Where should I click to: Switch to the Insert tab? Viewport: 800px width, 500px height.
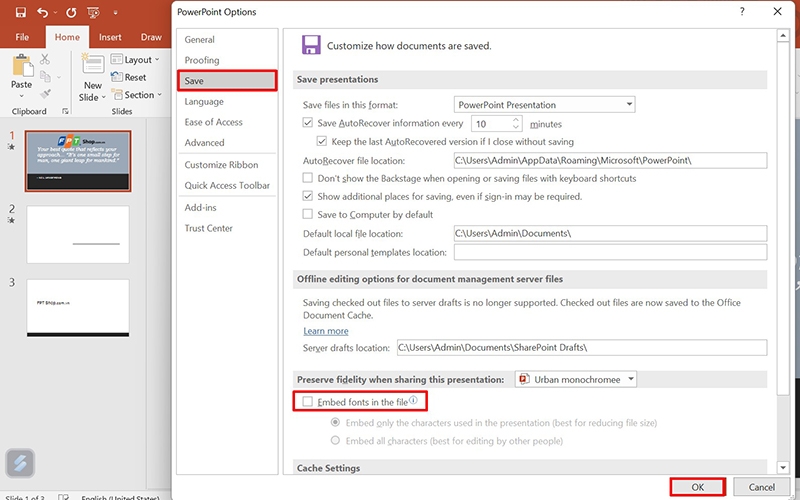point(110,37)
